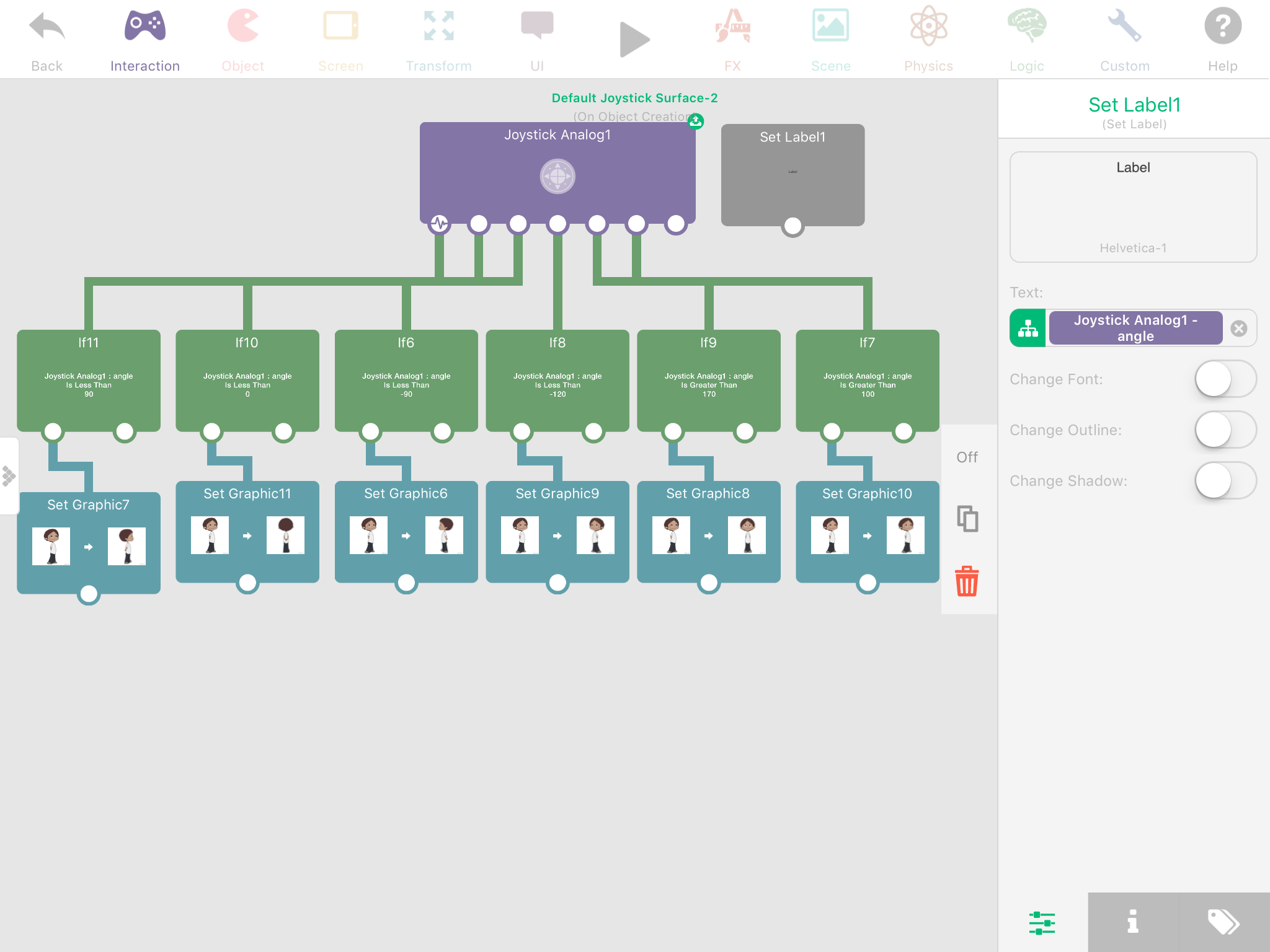Viewport: 1270px width, 952px height.
Task: Open the Label font preview box
Action: (x=1133, y=207)
